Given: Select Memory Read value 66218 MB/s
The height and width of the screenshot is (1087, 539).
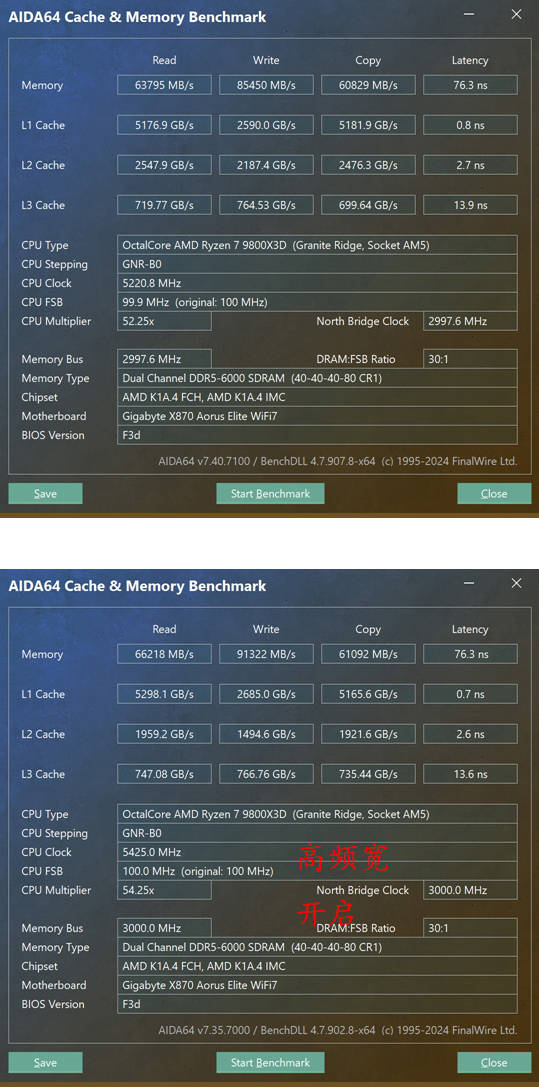Looking at the screenshot, I should pos(164,654).
